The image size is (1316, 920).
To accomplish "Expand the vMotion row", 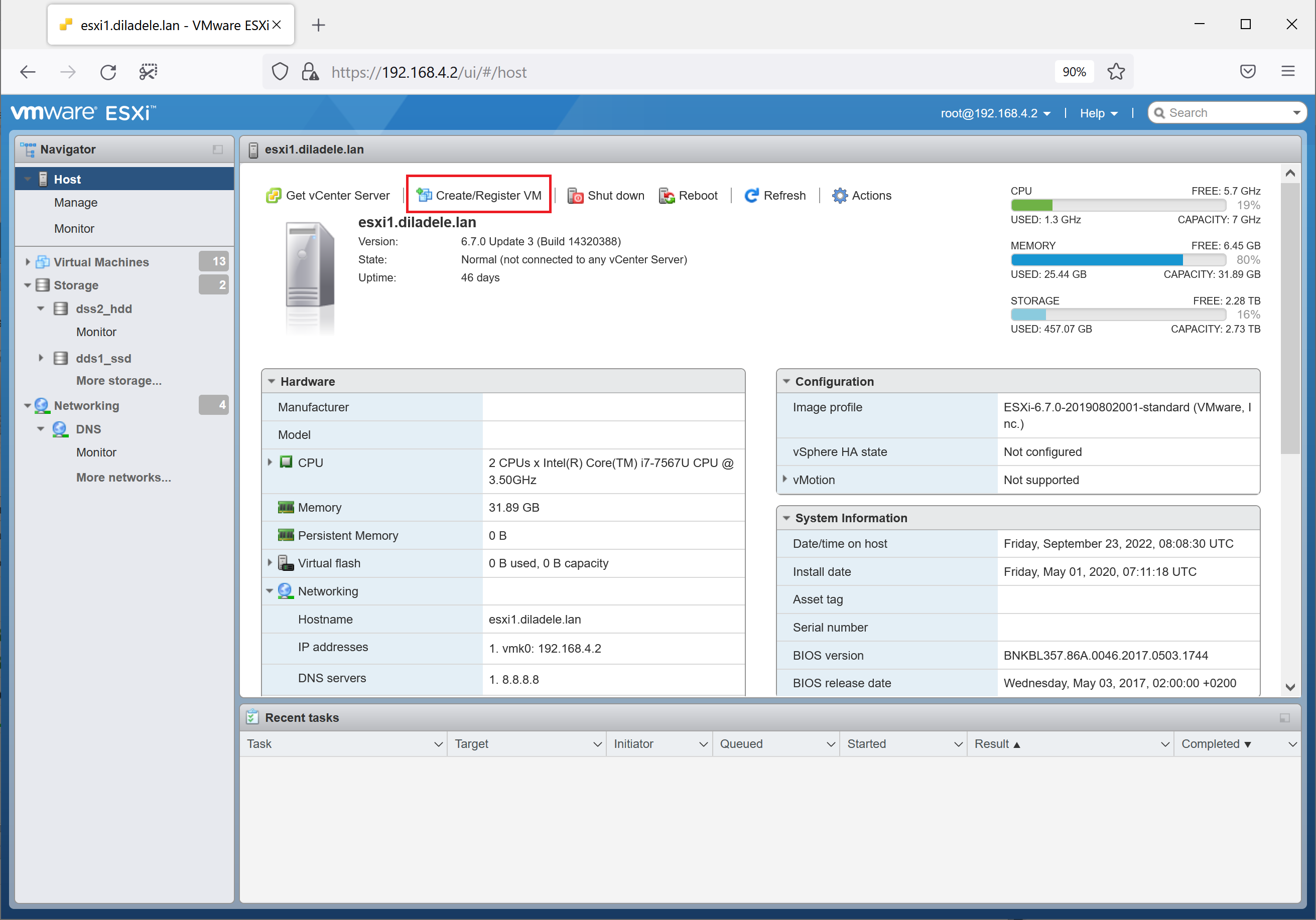I will click(x=784, y=479).
